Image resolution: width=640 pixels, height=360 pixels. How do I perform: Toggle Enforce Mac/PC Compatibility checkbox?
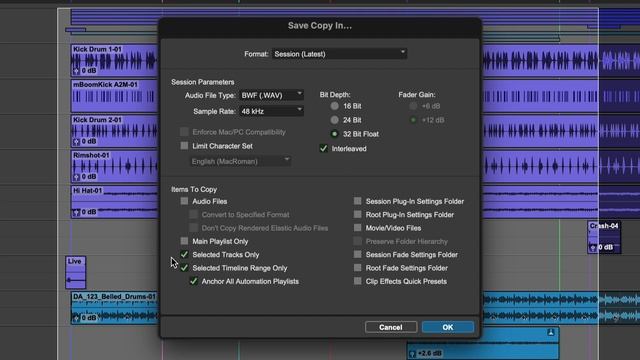coord(184,132)
